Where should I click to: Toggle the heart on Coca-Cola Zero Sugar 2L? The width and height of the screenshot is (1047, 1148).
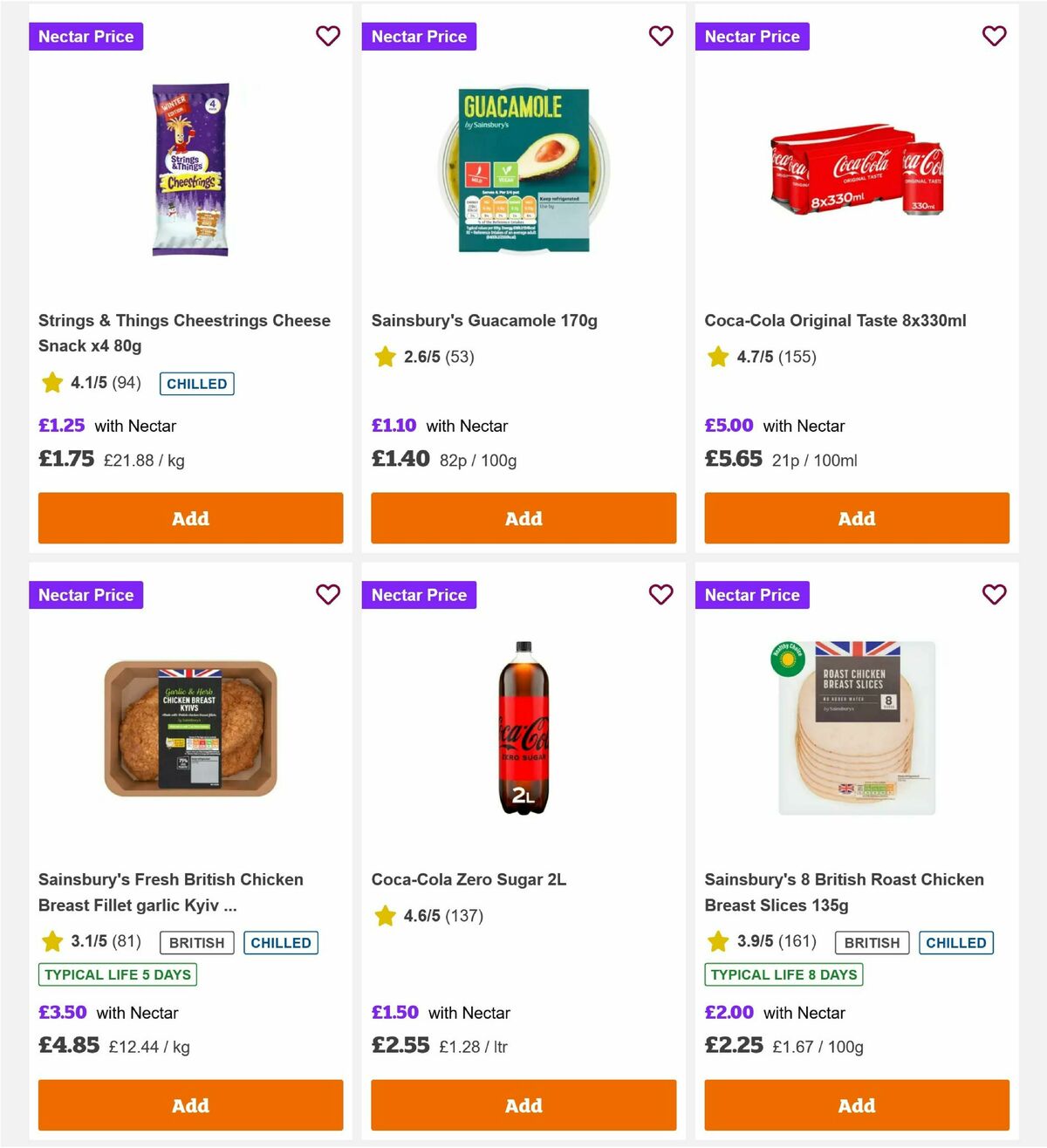[661, 594]
